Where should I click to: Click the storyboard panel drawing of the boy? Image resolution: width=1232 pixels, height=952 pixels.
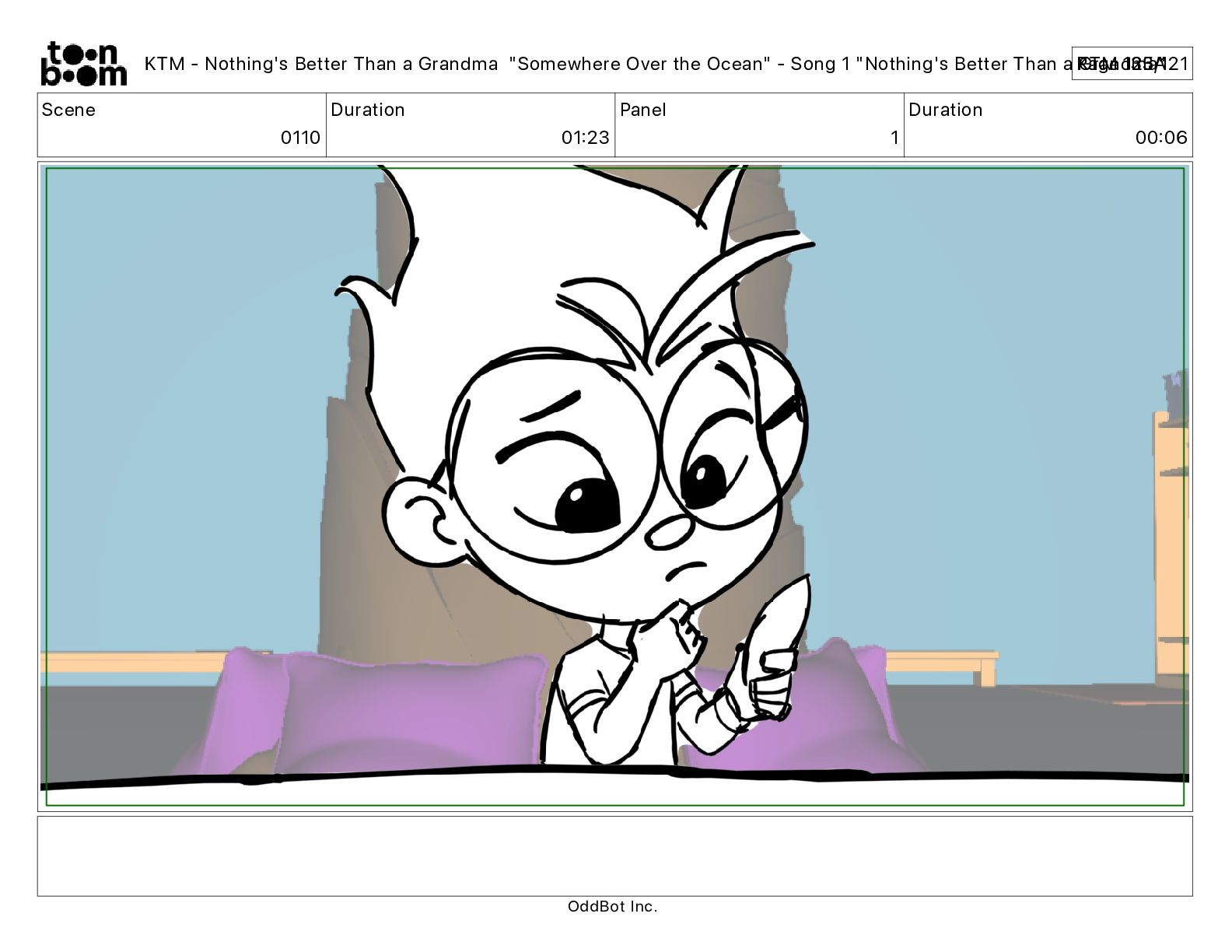tap(614, 486)
